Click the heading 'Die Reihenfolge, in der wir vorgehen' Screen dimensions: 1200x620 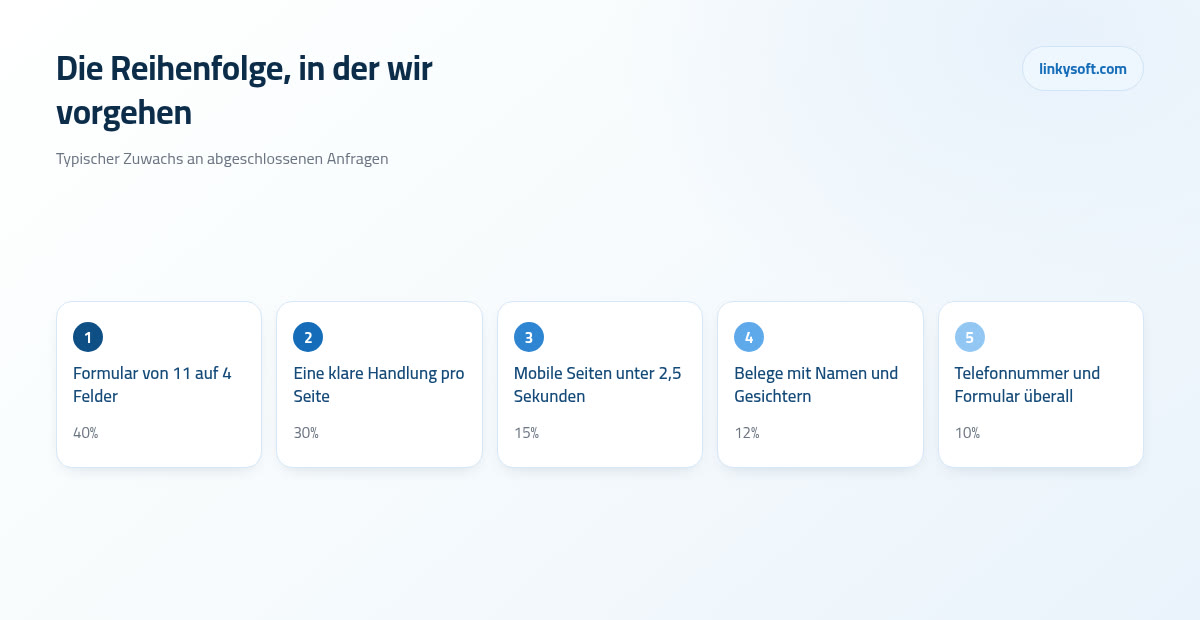point(244,90)
